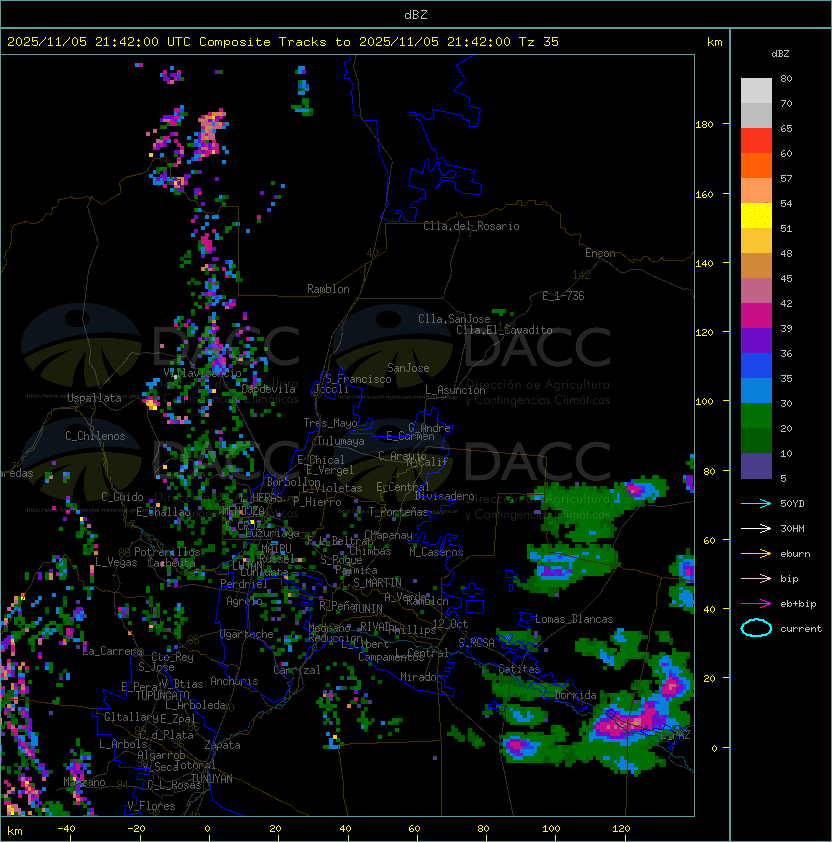This screenshot has height=842, width=832.
Task: Click the La_Carrera label
Action: [112, 651]
